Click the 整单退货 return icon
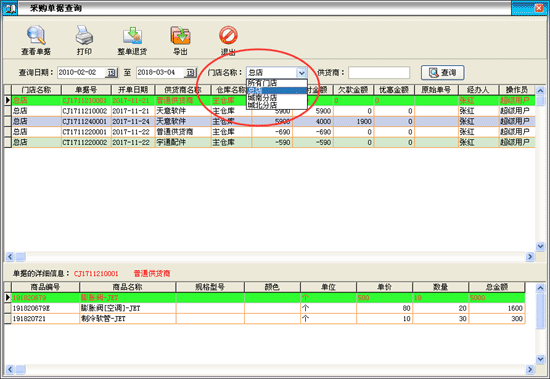The width and height of the screenshot is (550, 379). pyautogui.click(x=132, y=36)
